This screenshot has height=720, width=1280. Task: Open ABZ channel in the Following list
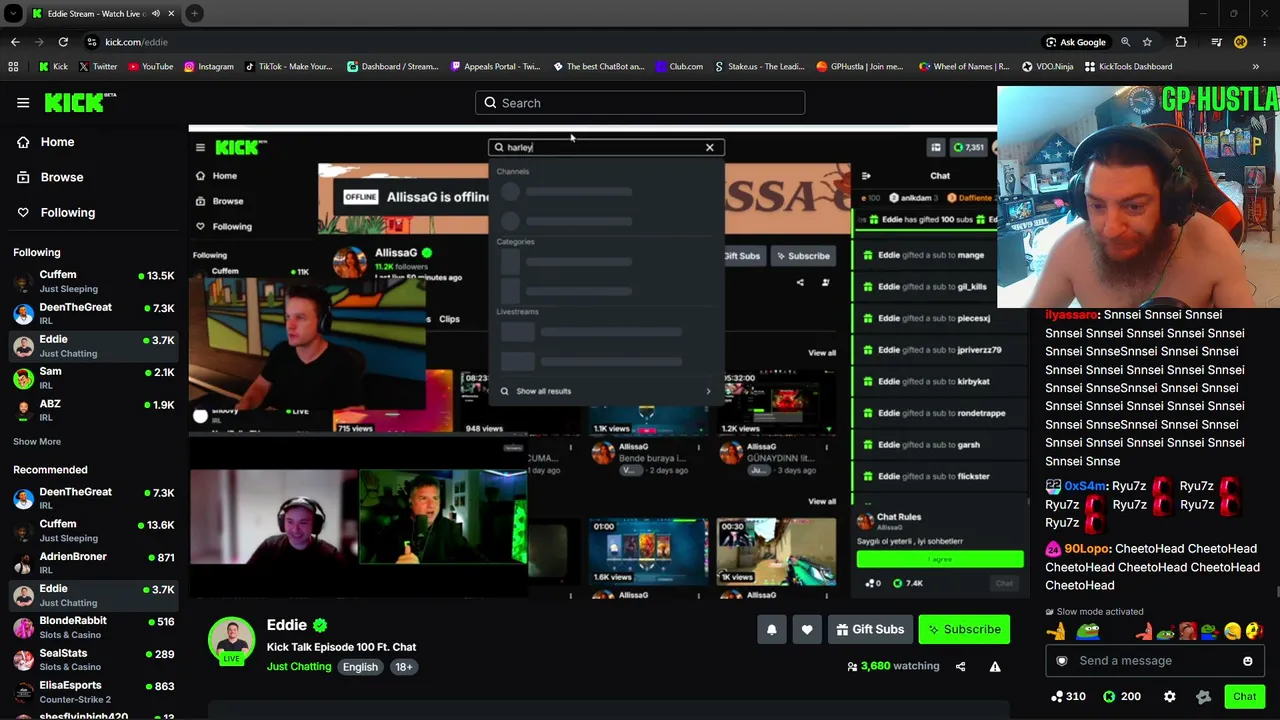(94, 410)
